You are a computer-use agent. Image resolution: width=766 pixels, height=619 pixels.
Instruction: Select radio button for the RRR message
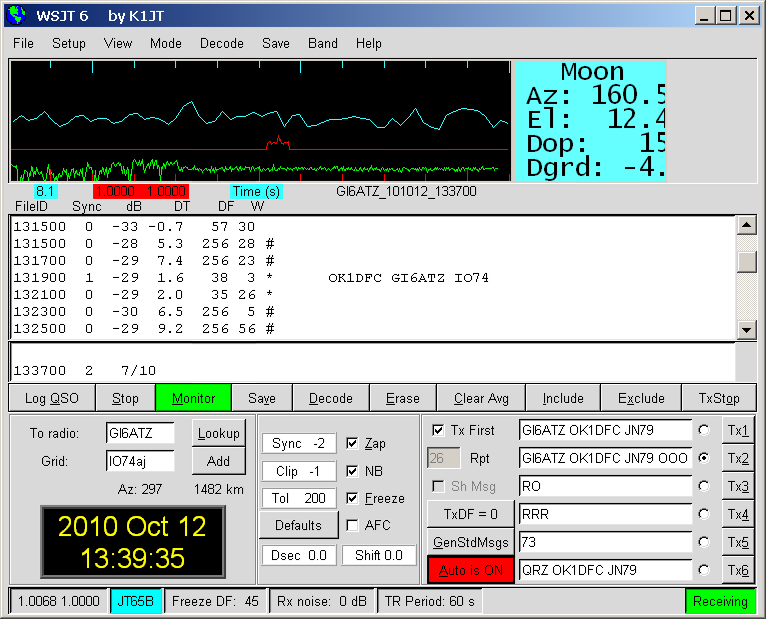tap(704, 514)
